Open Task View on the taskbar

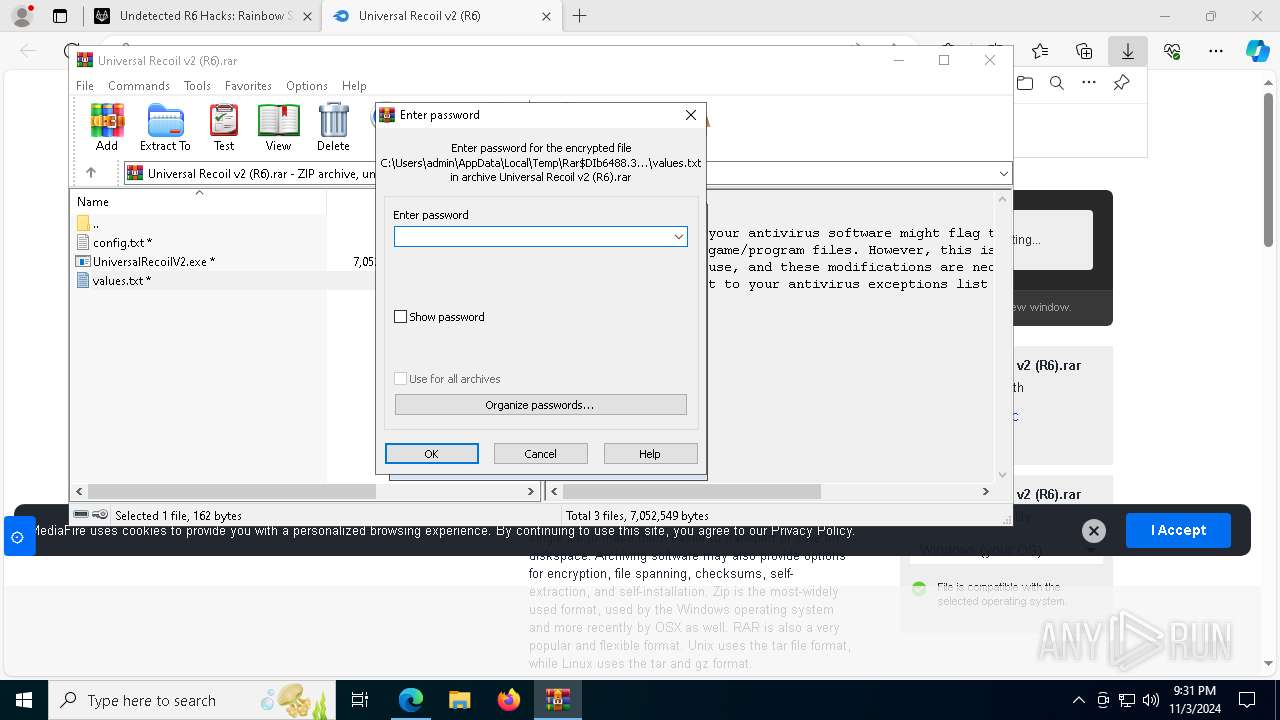pyautogui.click(x=360, y=700)
